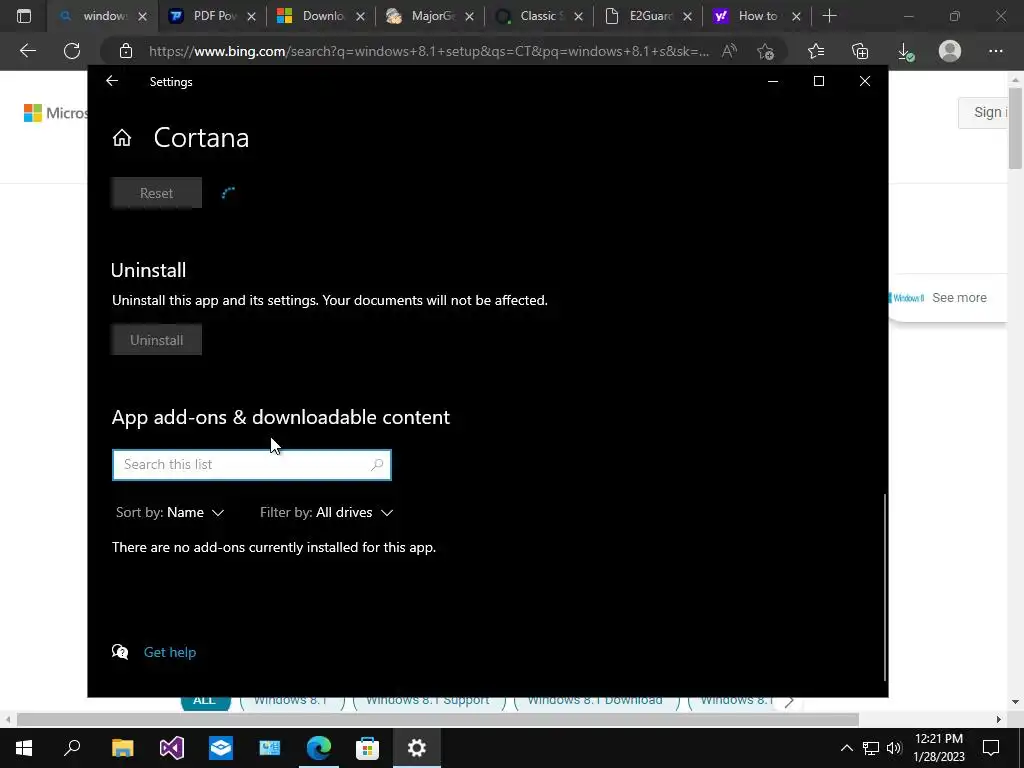
Task: Open taskbar Search
Action: [x=72, y=748]
